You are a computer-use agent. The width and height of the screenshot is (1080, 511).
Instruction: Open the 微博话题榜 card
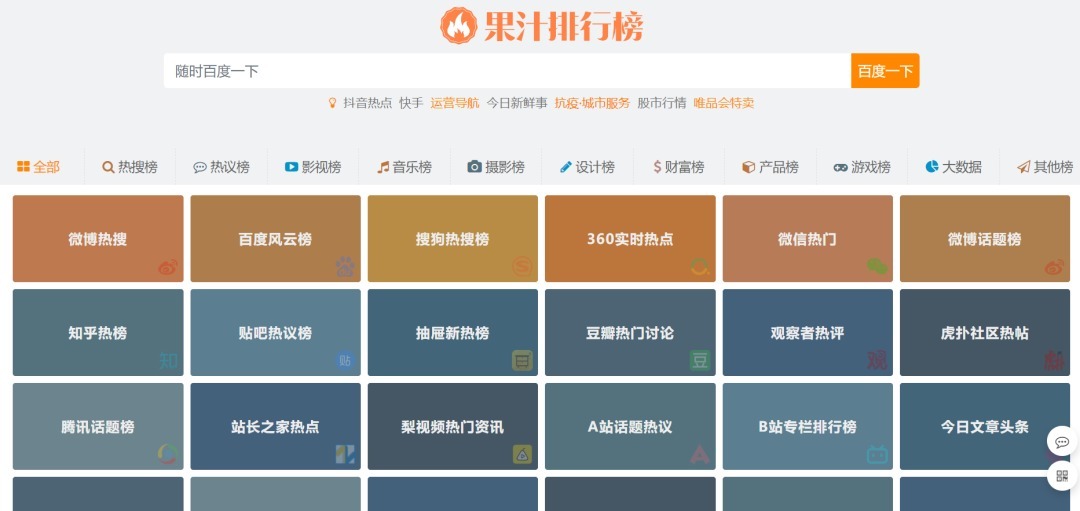985,238
